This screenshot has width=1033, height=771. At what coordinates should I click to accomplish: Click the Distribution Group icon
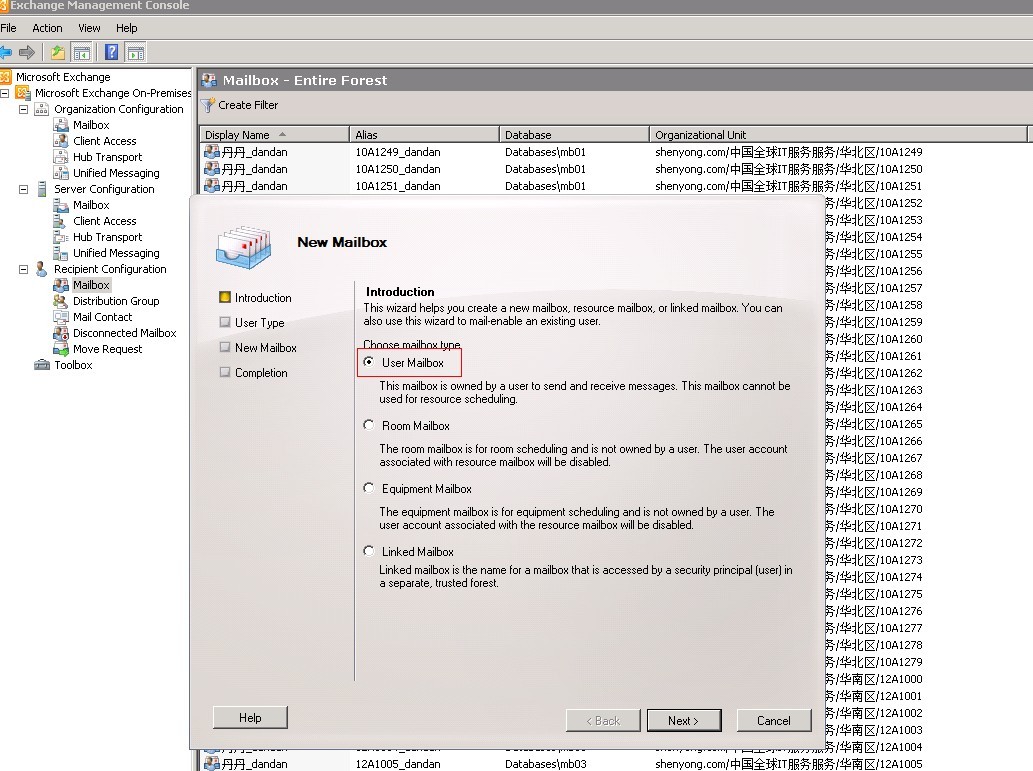pyautogui.click(x=61, y=301)
